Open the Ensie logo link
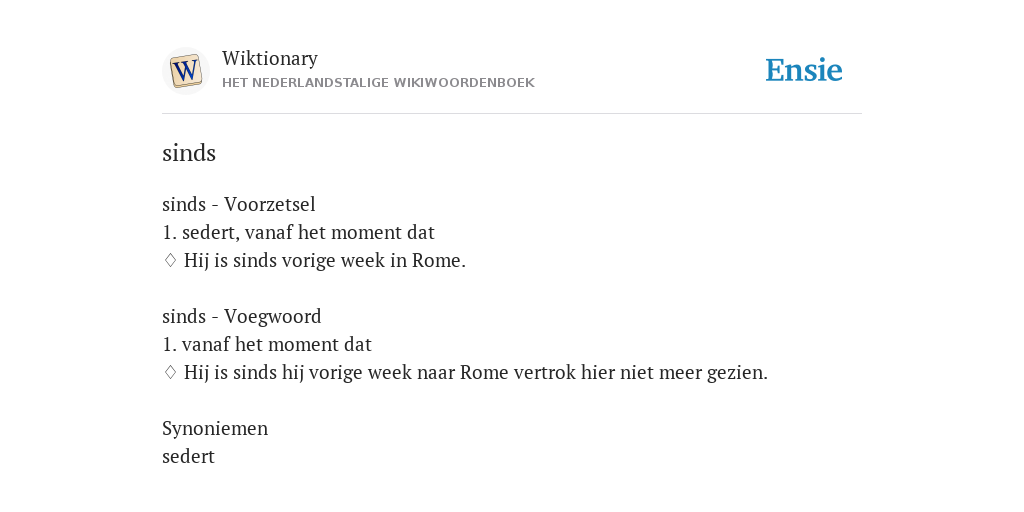This screenshot has width=1024, height=512. click(804, 70)
